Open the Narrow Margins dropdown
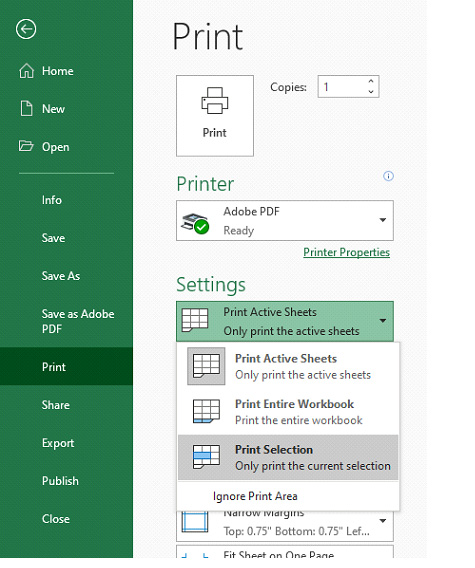The width and height of the screenshot is (475, 568). coord(285,525)
